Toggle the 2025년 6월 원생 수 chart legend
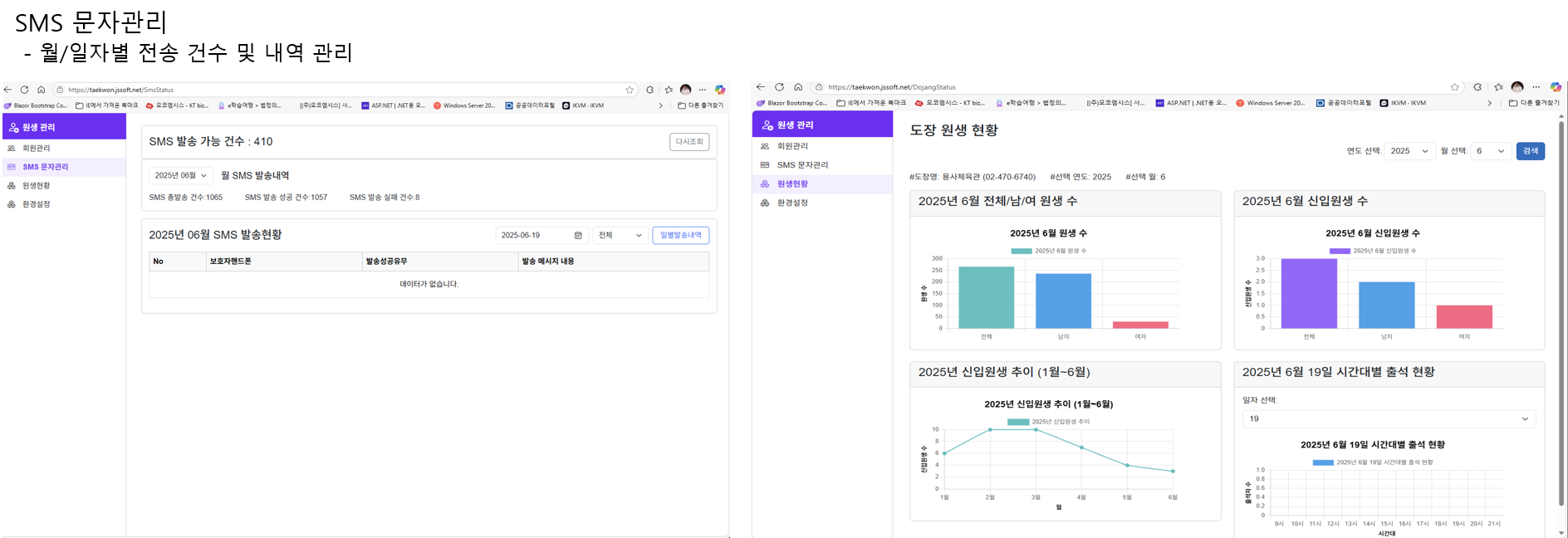Screen dimensions: 1568x538 [x=1048, y=251]
